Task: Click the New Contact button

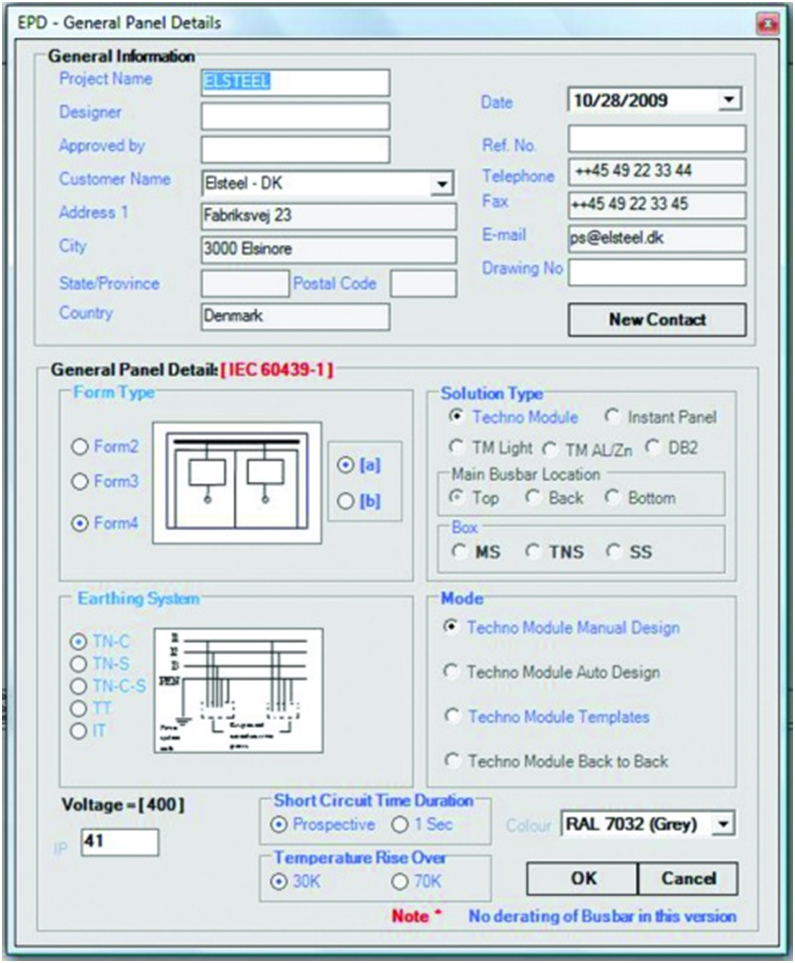Action: 657,319
